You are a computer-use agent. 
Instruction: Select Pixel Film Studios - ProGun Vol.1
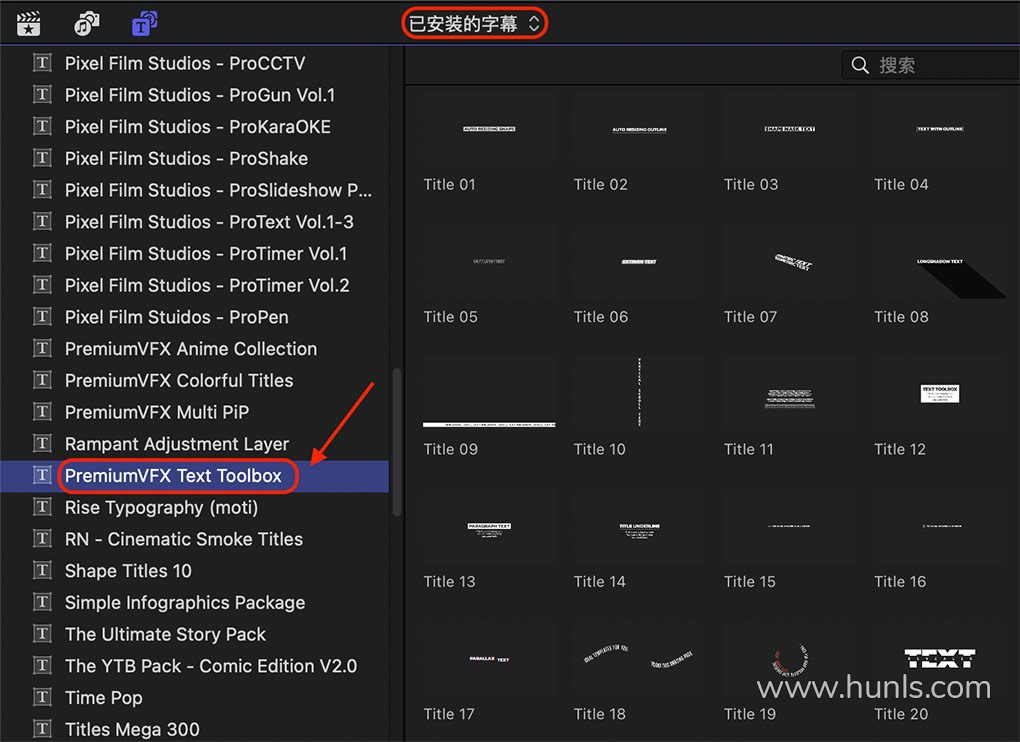tap(195, 95)
